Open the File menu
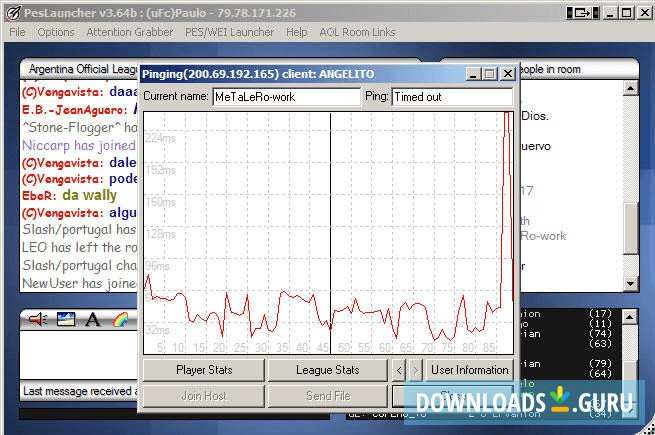The height and width of the screenshot is (435, 655). click(x=17, y=32)
